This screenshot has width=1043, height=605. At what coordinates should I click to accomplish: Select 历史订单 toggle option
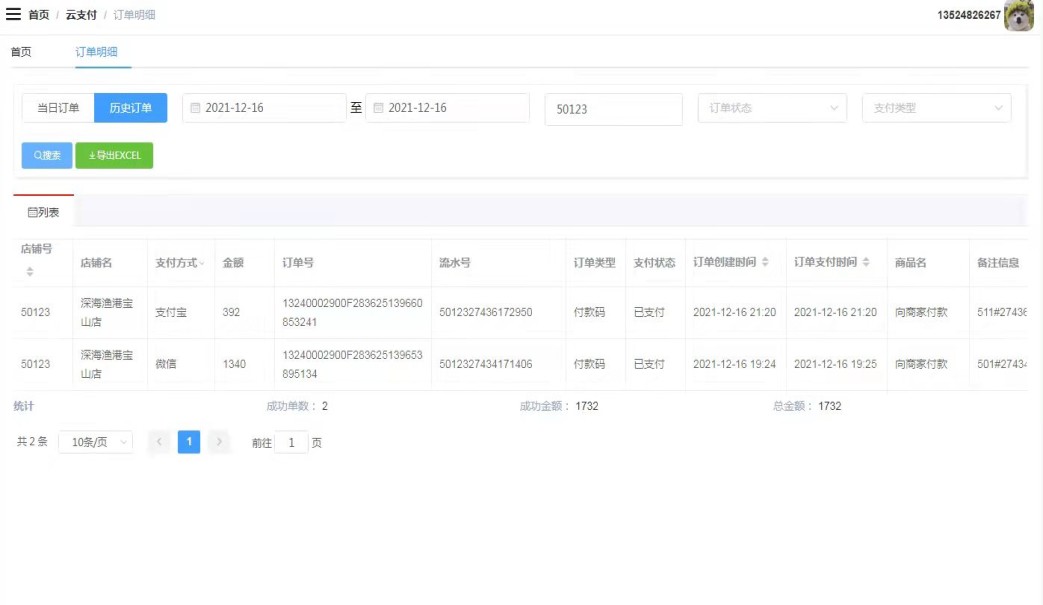[x=130, y=108]
